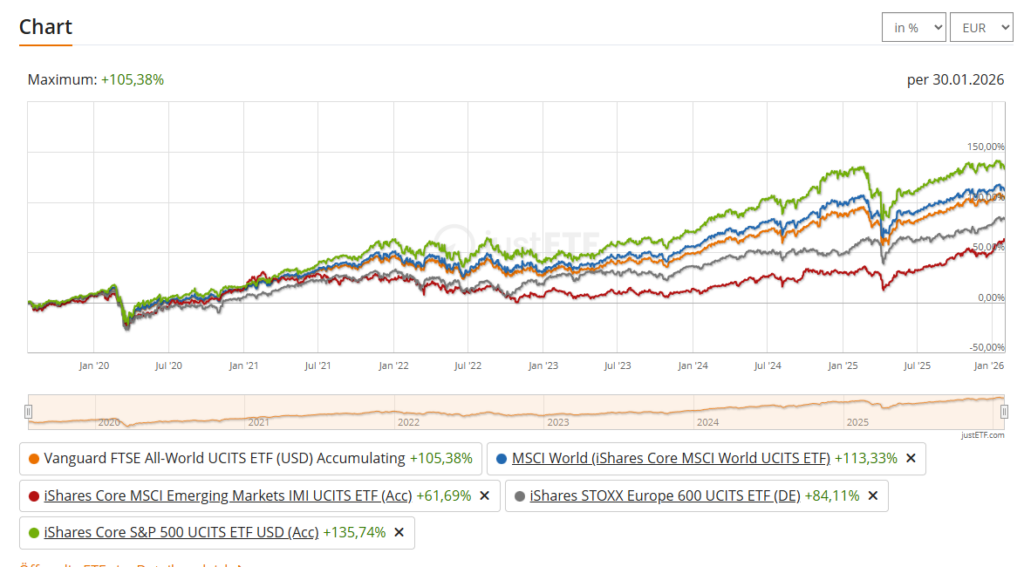
Task: Click the Vanguard FTSE All-World legend label
Action: [225, 458]
